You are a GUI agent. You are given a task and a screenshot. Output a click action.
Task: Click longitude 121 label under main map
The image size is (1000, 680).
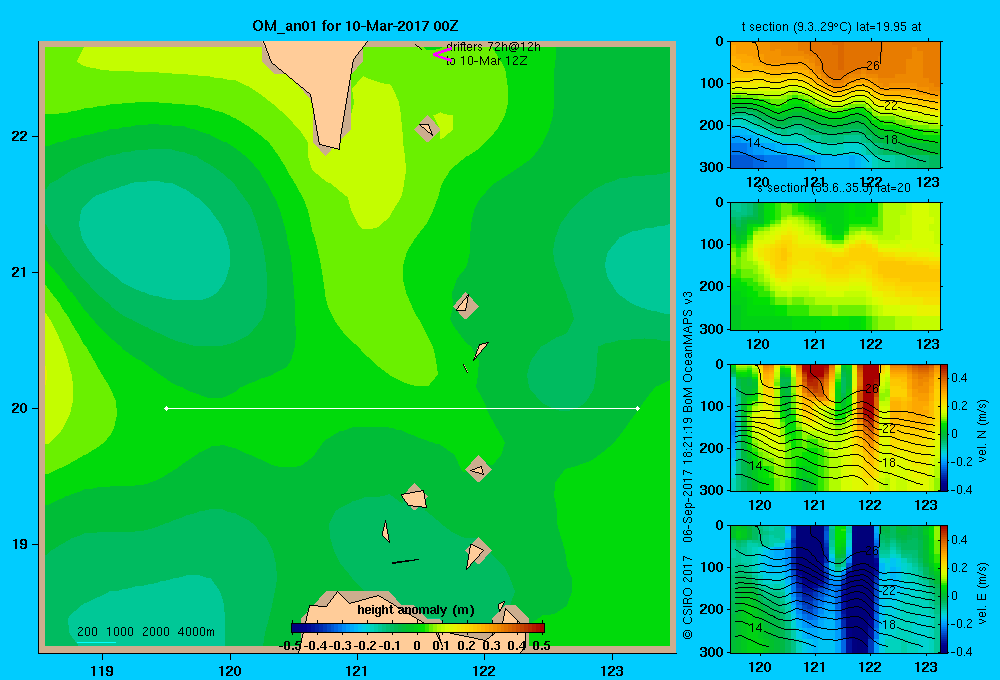(x=357, y=670)
